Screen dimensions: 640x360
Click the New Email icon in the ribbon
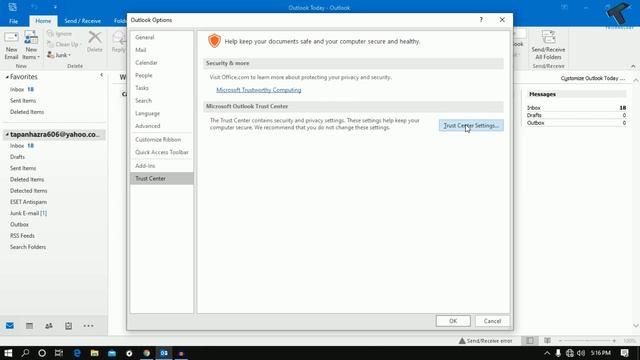pos(11,45)
